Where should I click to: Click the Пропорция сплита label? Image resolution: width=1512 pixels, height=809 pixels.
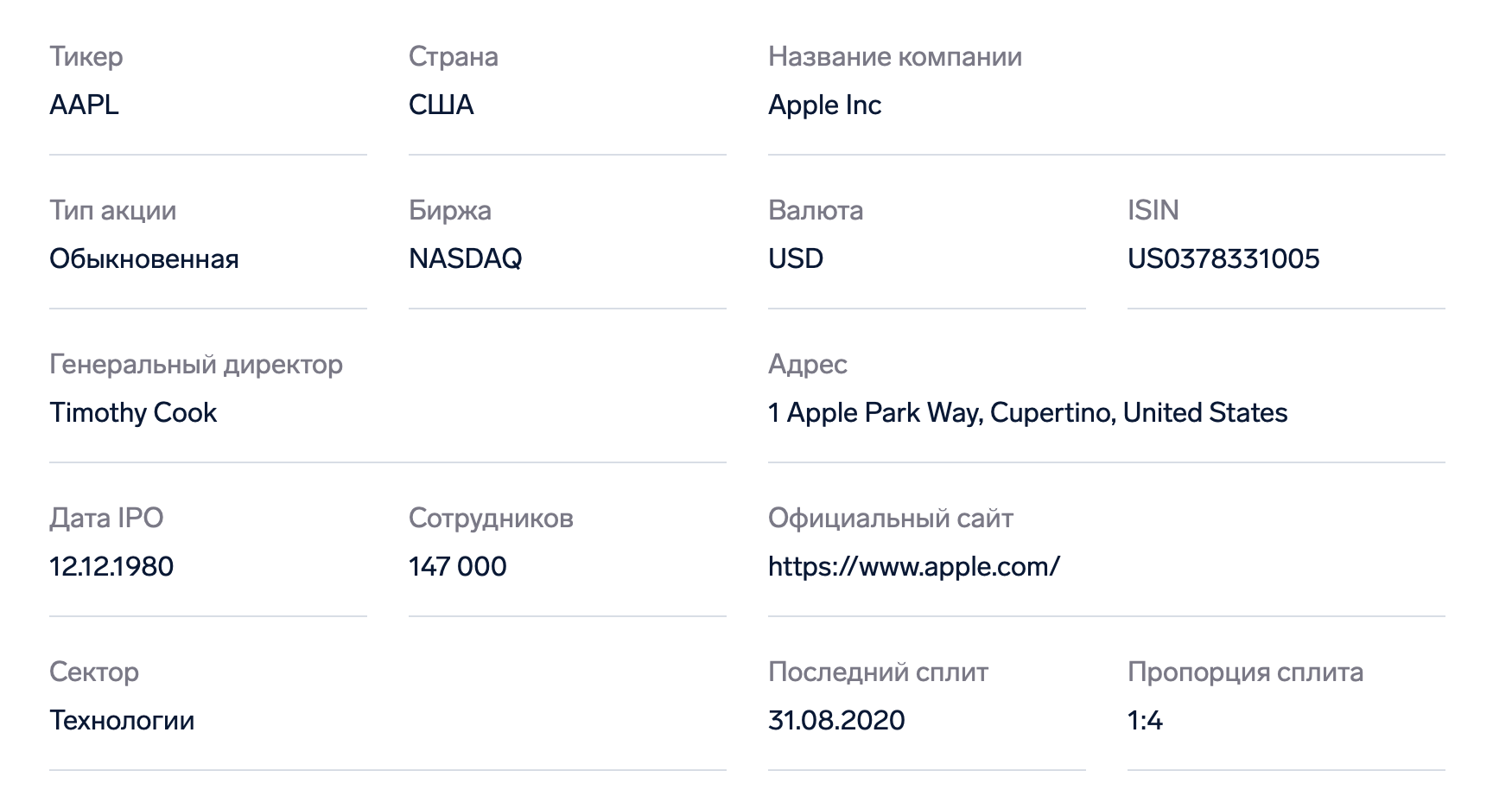pos(1245,672)
